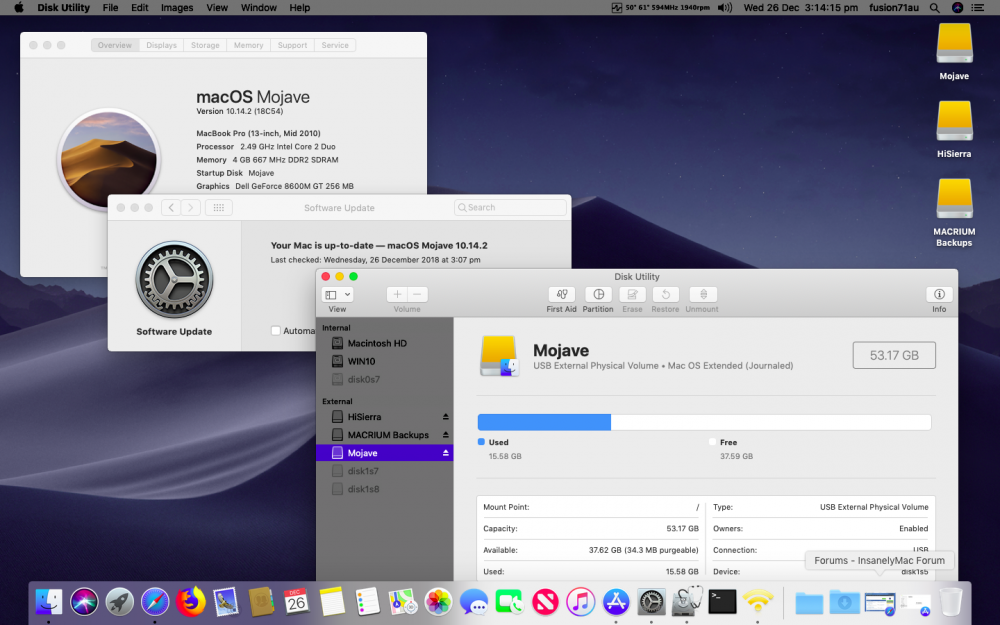1000x625 pixels.
Task: Click the Erase toolbar icon
Action: click(x=632, y=295)
